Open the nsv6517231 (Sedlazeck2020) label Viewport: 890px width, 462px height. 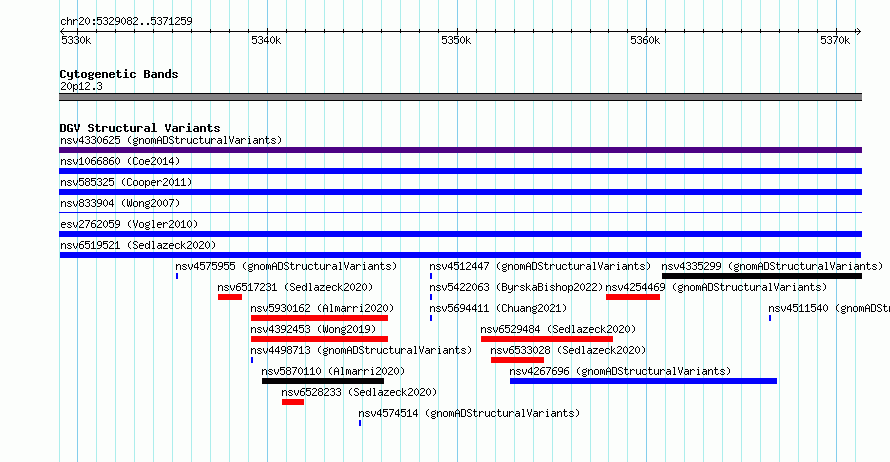(295, 287)
